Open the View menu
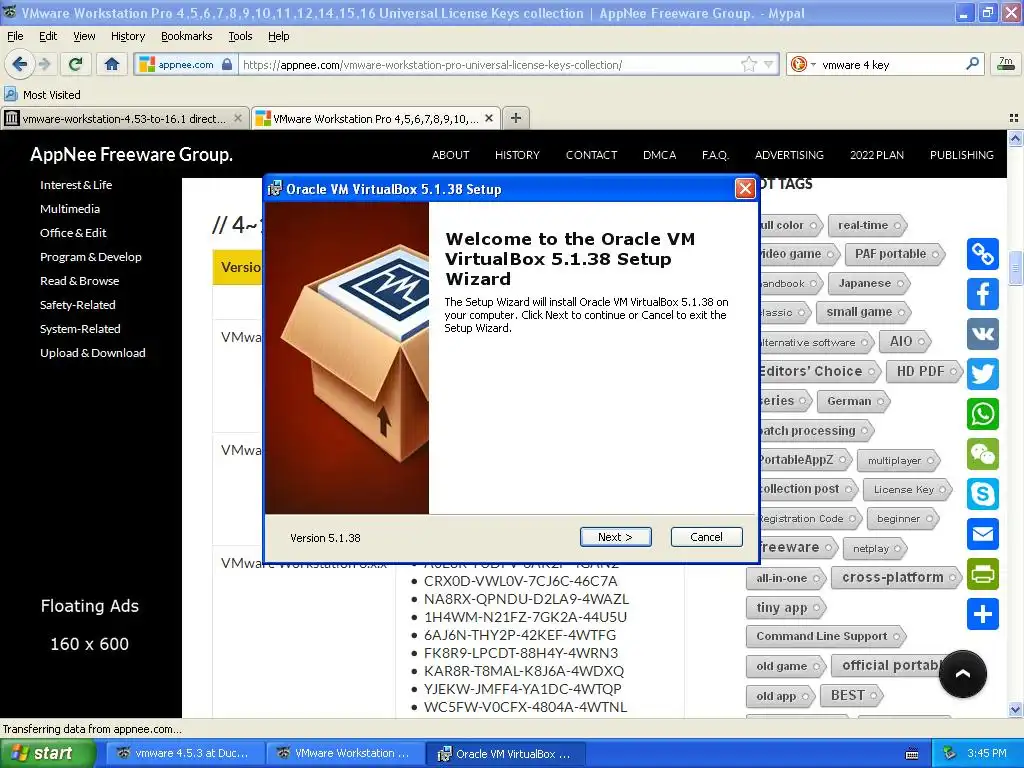This screenshot has height=768, width=1024. (x=84, y=36)
